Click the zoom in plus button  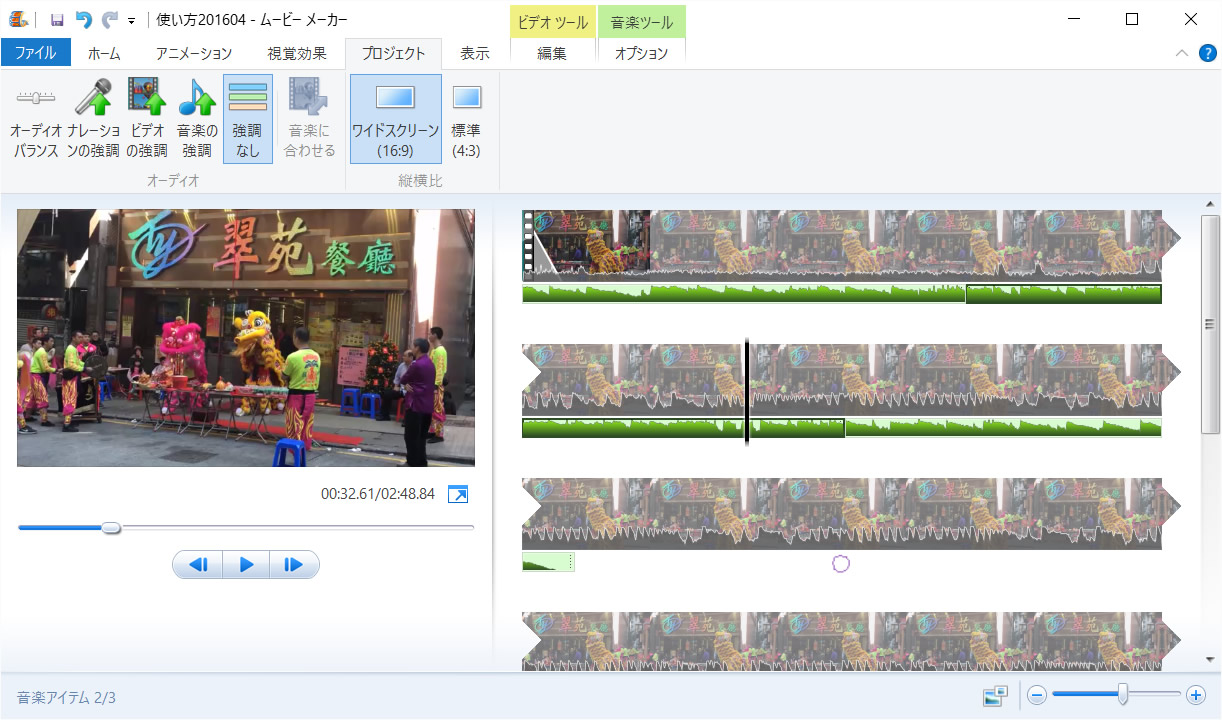[x=1195, y=695]
